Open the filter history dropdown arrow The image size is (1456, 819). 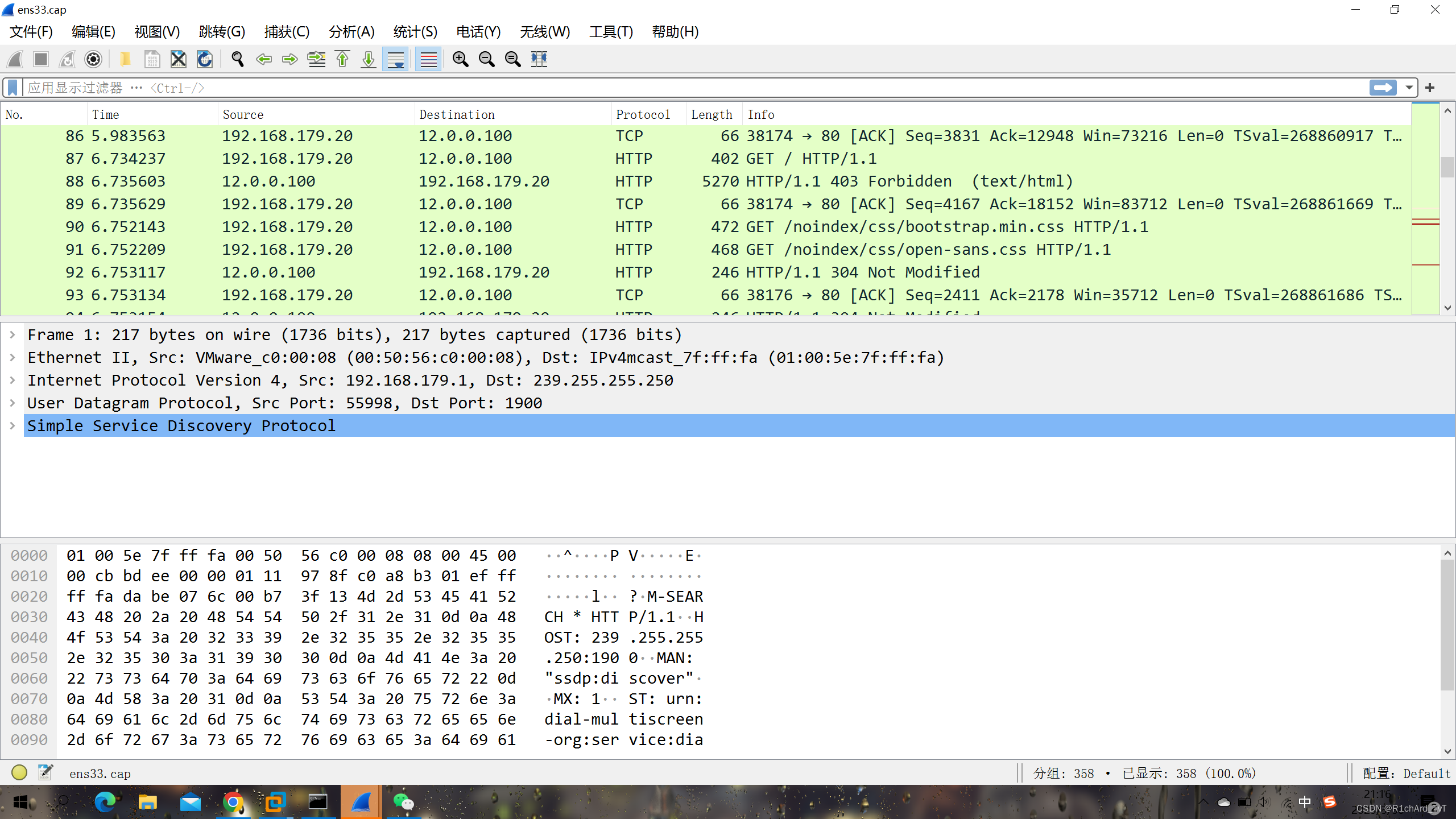1409,87
